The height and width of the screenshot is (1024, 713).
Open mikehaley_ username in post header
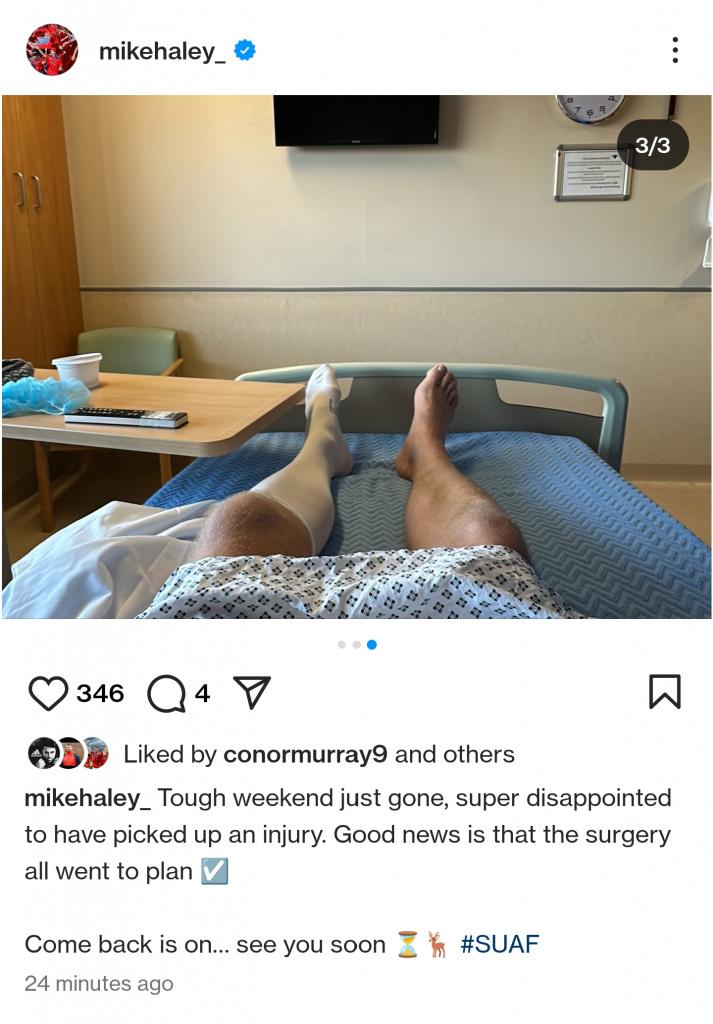point(162,51)
